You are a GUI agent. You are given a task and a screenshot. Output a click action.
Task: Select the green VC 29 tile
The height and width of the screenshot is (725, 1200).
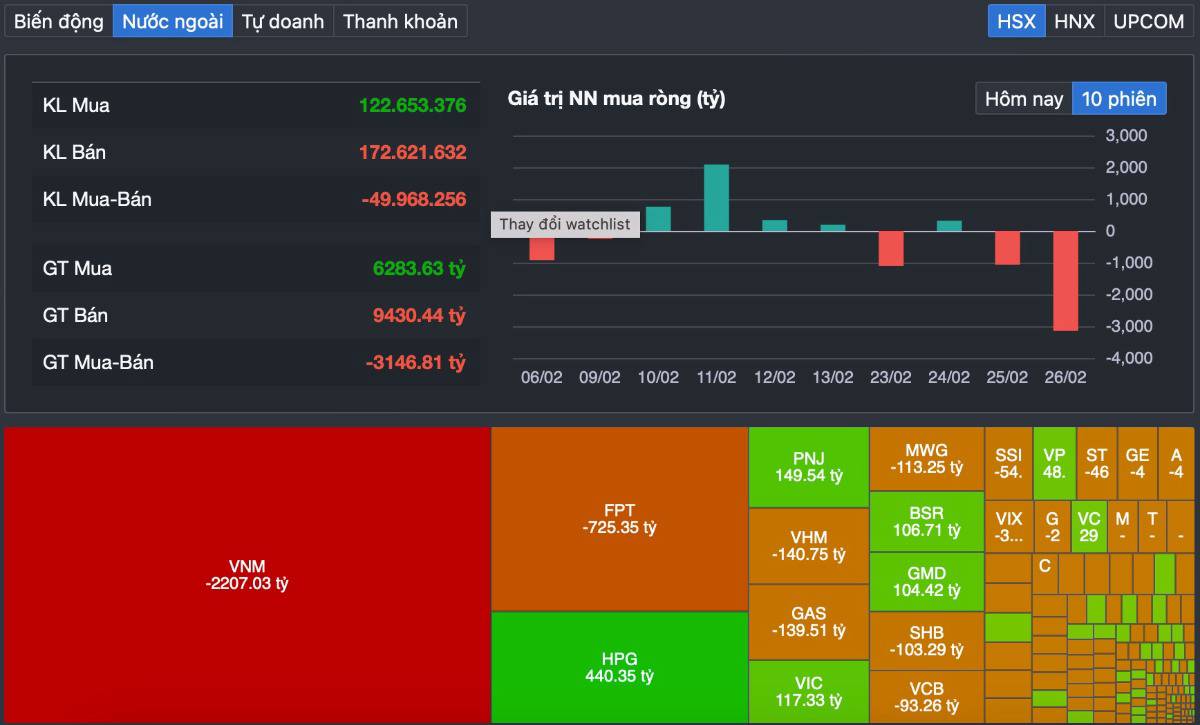[1089, 527]
